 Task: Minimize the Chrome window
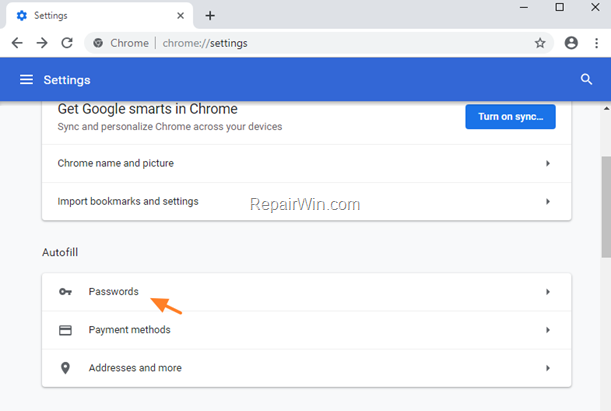(524, 7)
